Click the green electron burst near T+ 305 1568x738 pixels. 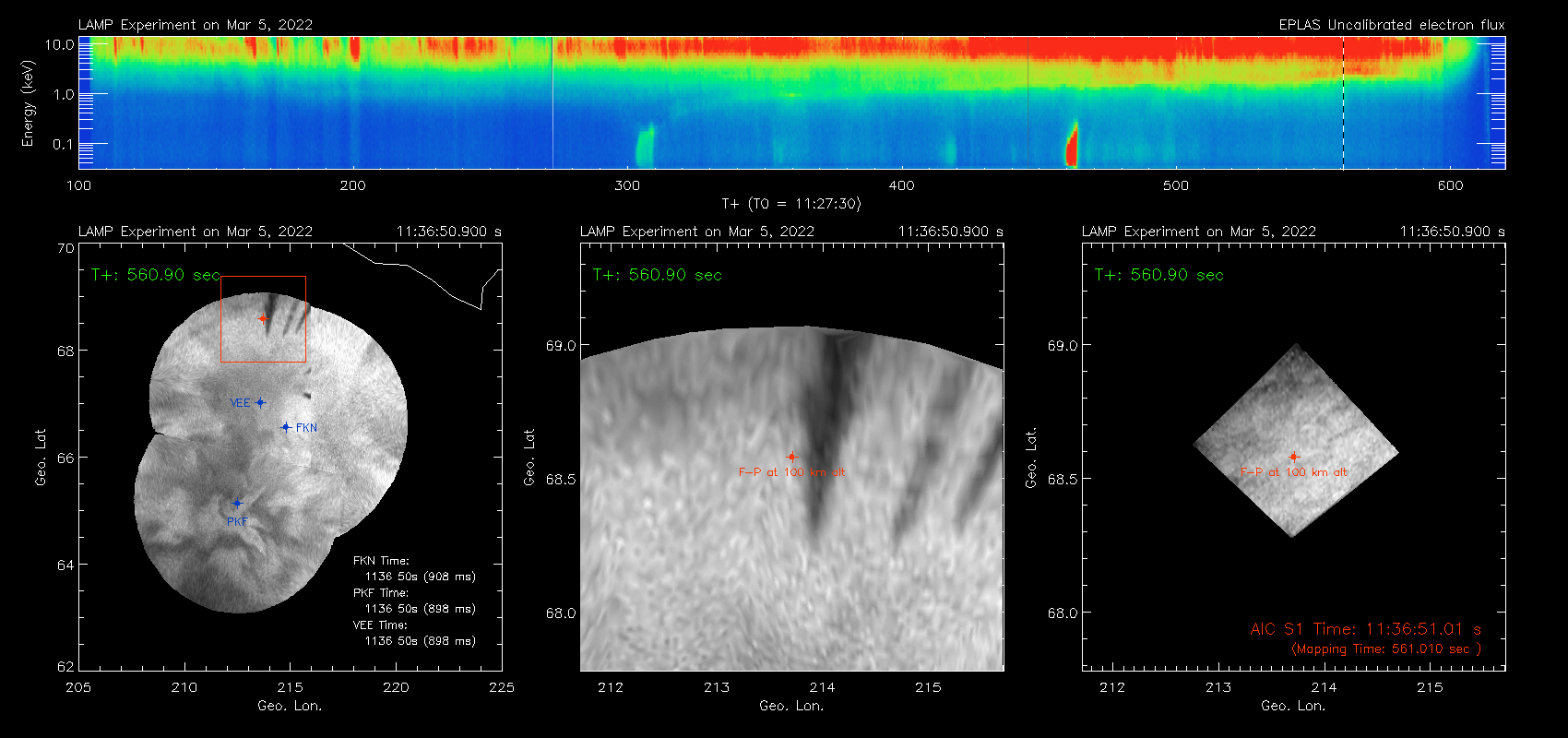[644, 146]
